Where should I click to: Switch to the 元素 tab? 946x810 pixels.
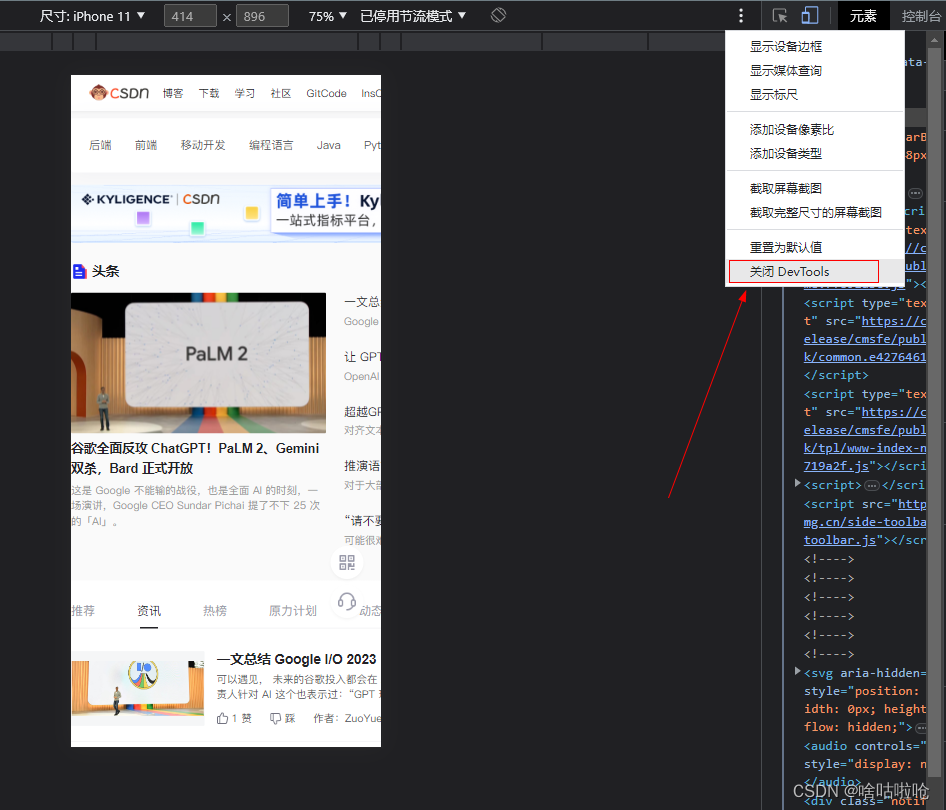pyautogui.click(x=863, y=16)
